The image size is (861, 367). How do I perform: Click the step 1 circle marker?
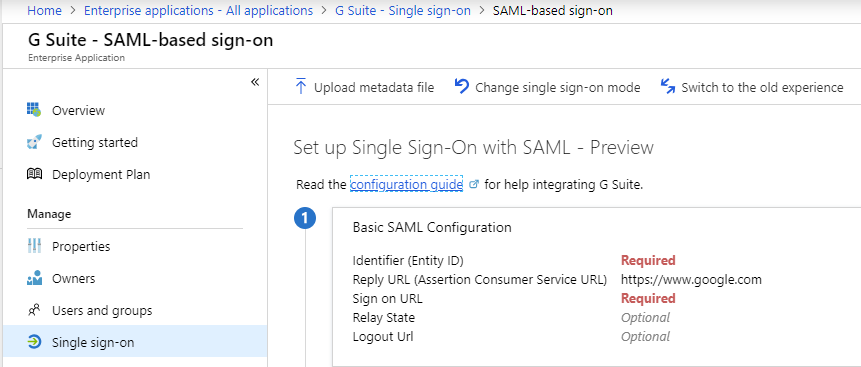pos(305,219)
